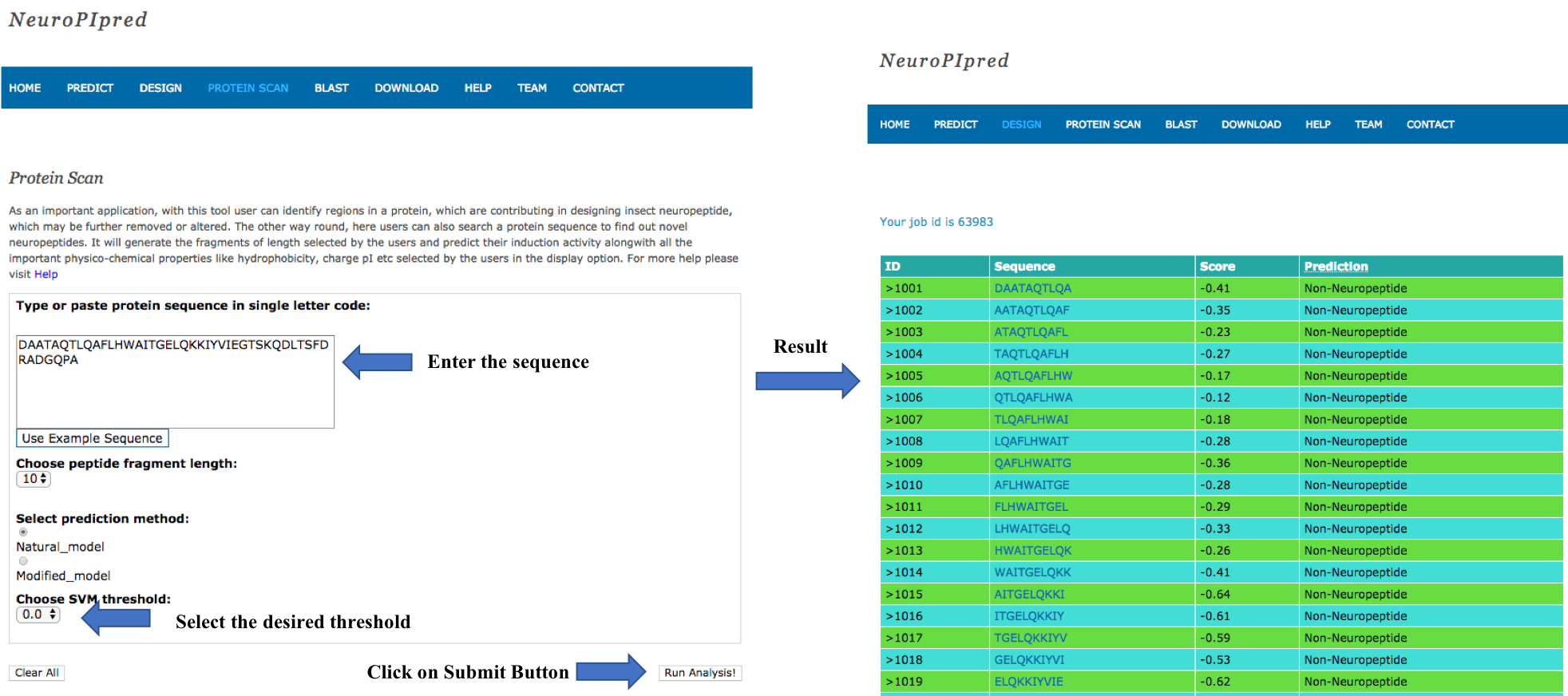Click the NeuroPIpred logo on results page
Screen dimensions: 1568x696
coord(944,61)
